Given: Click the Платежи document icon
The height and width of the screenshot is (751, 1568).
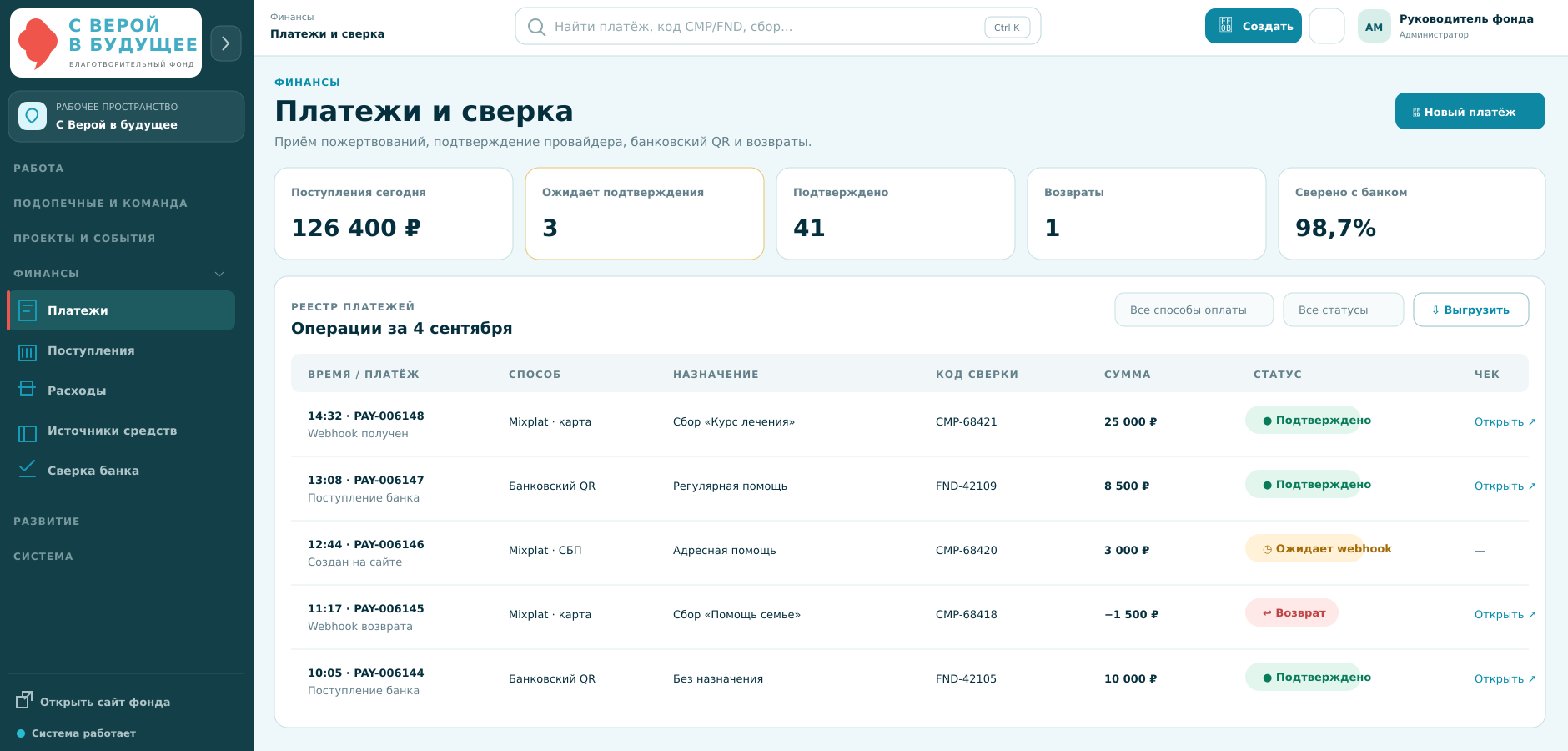Looking at the screenshot, I should (x=28, y=310).
